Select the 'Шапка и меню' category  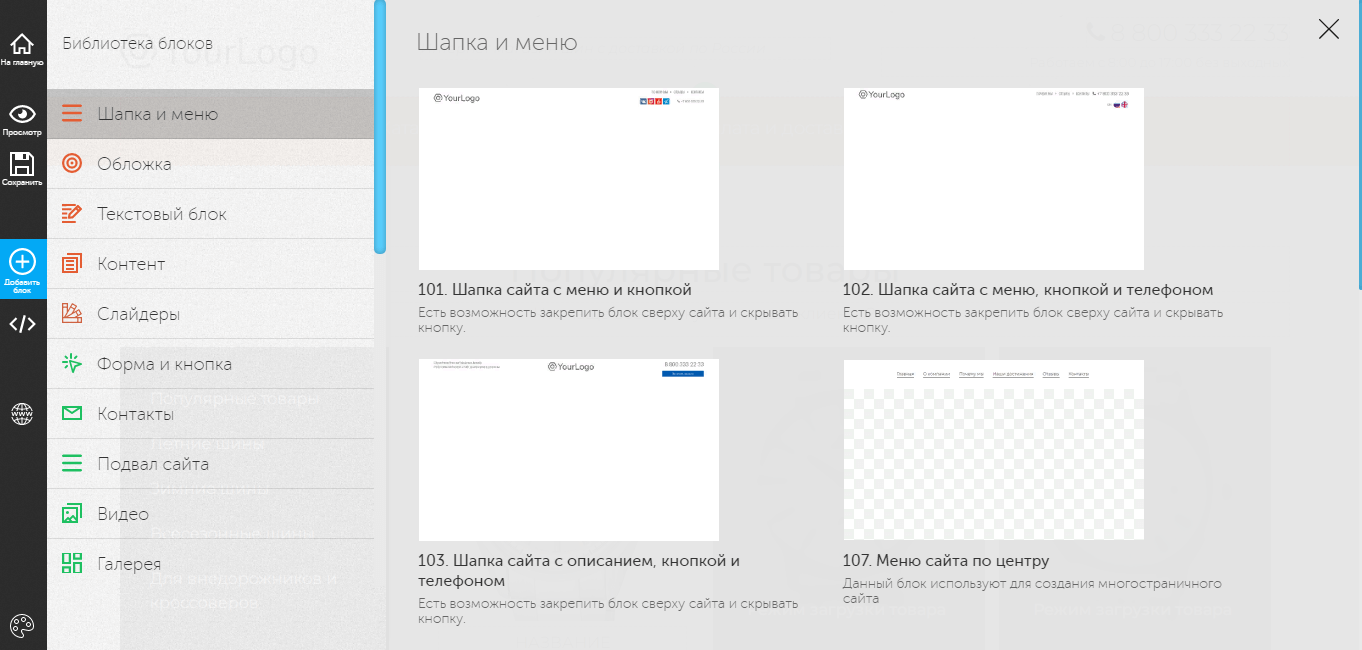pyautogui.click(x=158, y=114)
